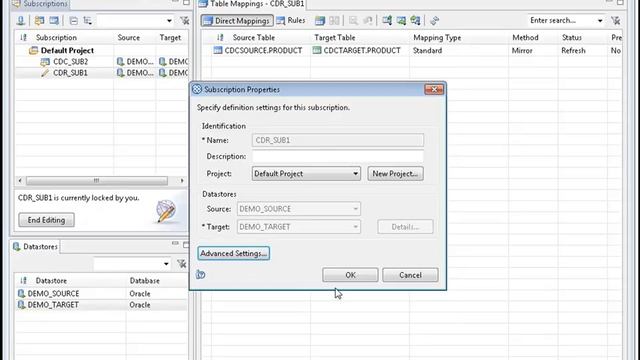This screenshot has width=640, height=360.
Task: Click the Mirror method cell
Action: (x=522, y=51)
